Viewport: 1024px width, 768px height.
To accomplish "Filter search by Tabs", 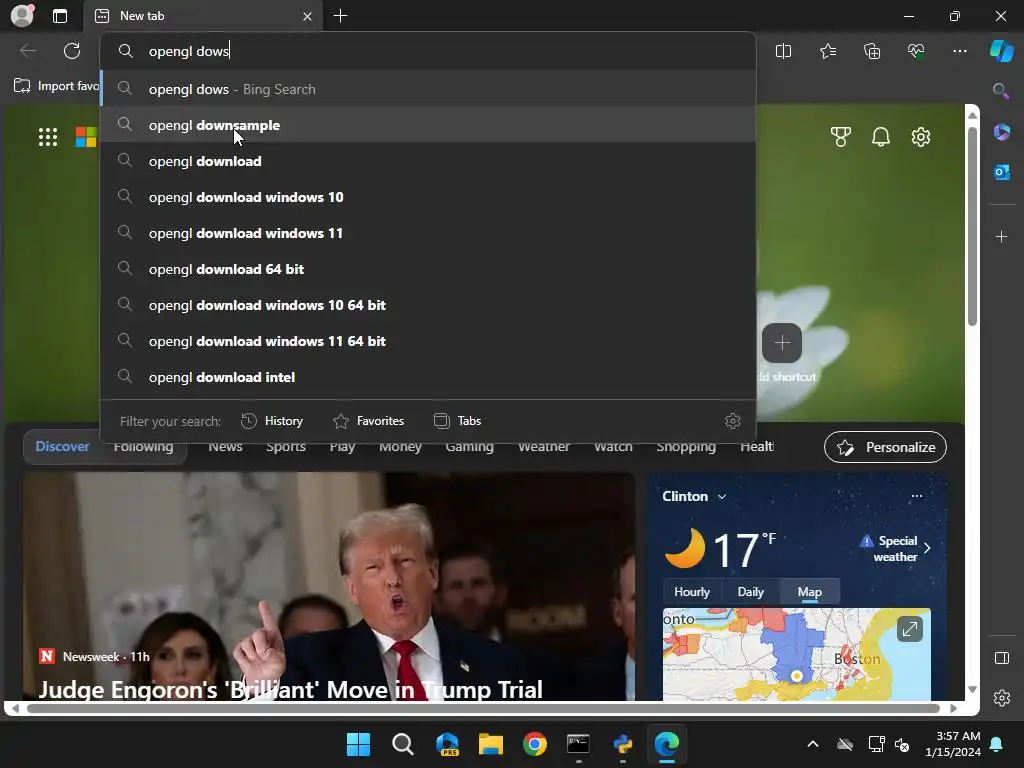I will coord(458,421).
